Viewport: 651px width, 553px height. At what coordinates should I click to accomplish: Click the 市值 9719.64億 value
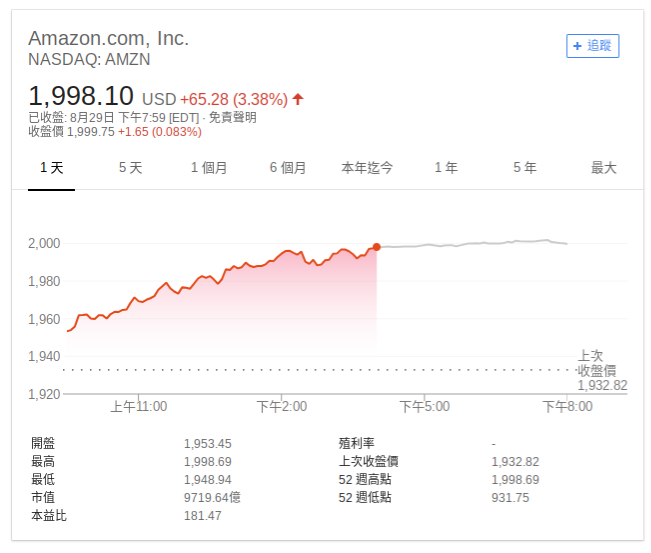point(212,497)
